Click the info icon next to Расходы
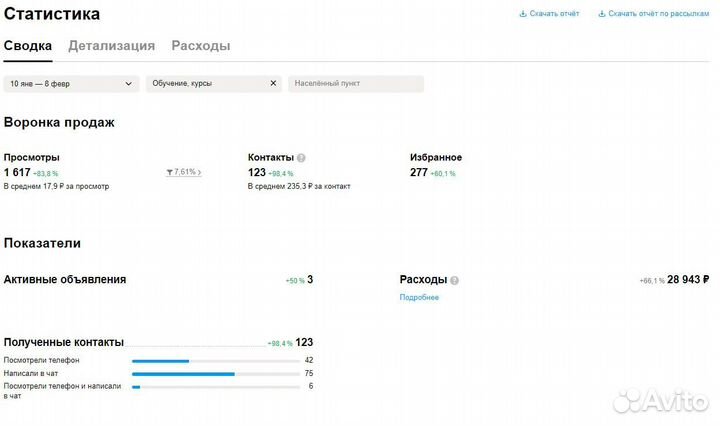720x426 pixels. point(454,281)
